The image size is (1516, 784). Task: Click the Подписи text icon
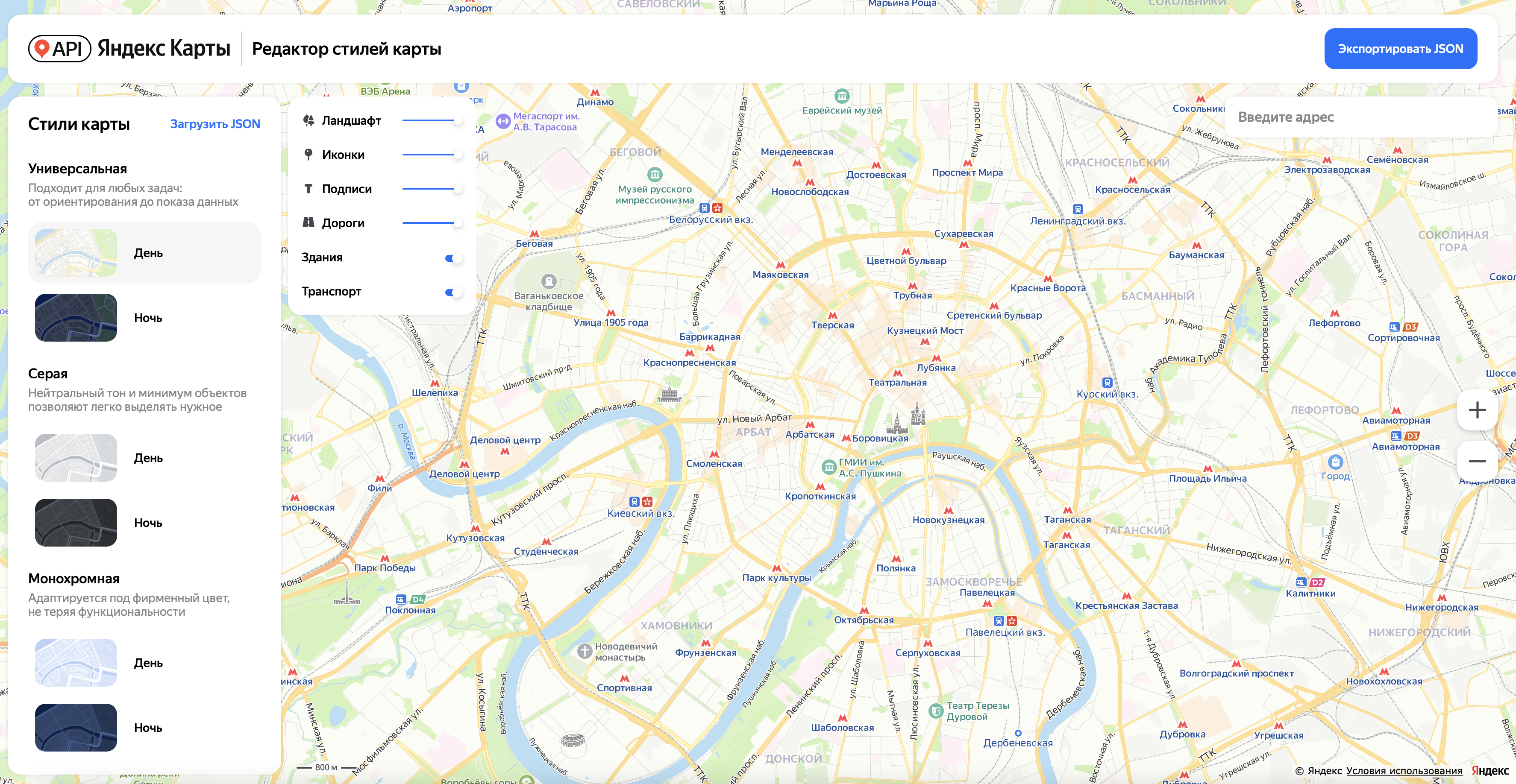(x=308, y=189)
